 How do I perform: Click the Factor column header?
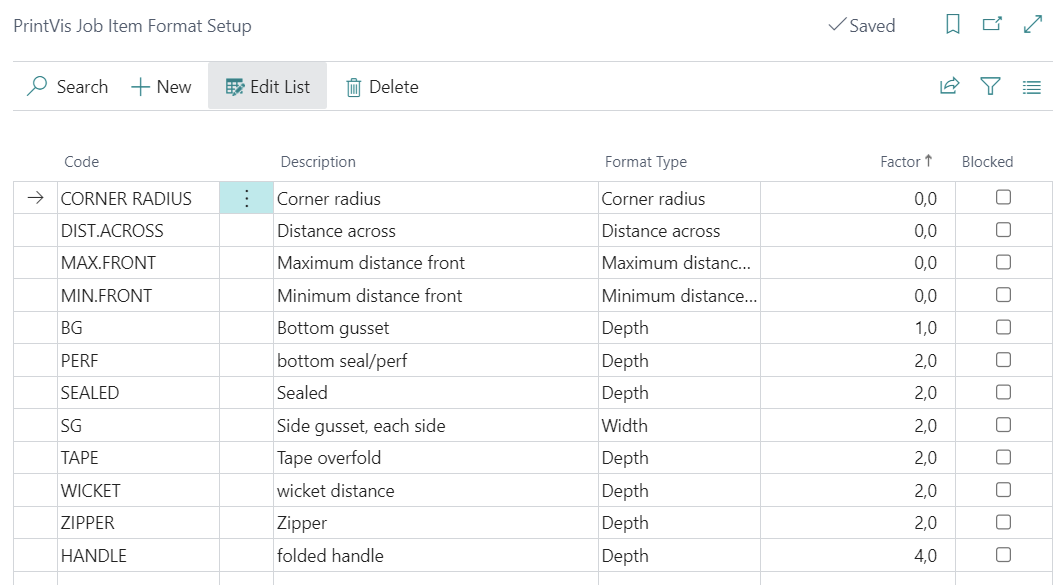coord(906,162)
